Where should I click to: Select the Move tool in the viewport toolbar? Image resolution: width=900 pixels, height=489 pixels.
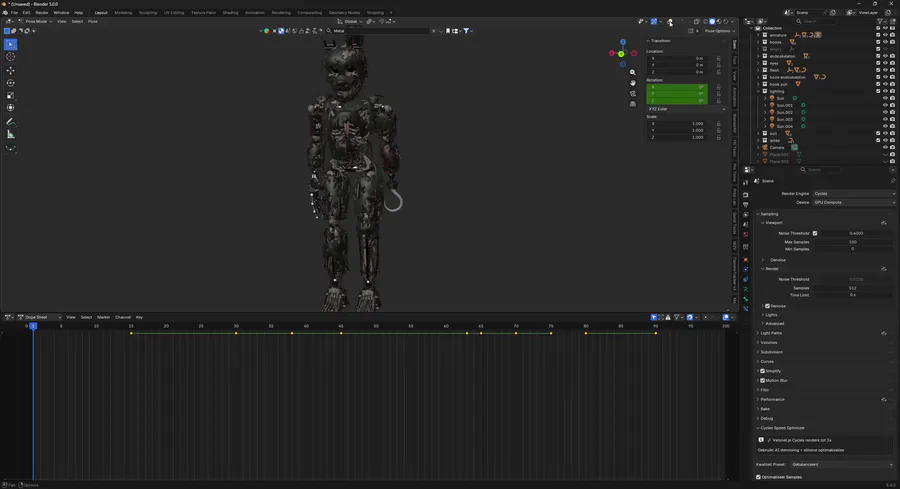[11, 70]
